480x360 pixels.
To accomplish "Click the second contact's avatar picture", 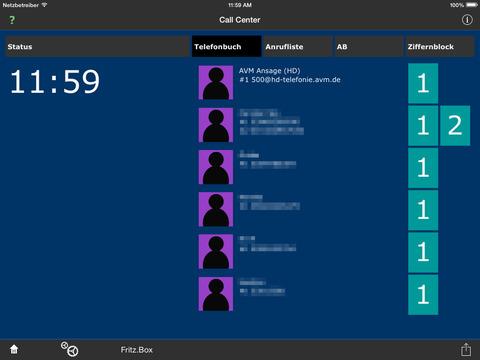I will 216,125.
